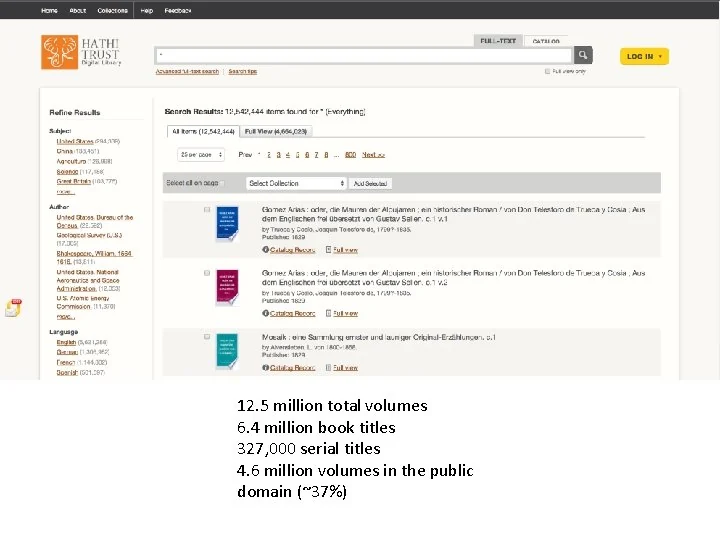
Task: Tick the checkbox for the Mosaik result
Action: [x=207, y=337]
